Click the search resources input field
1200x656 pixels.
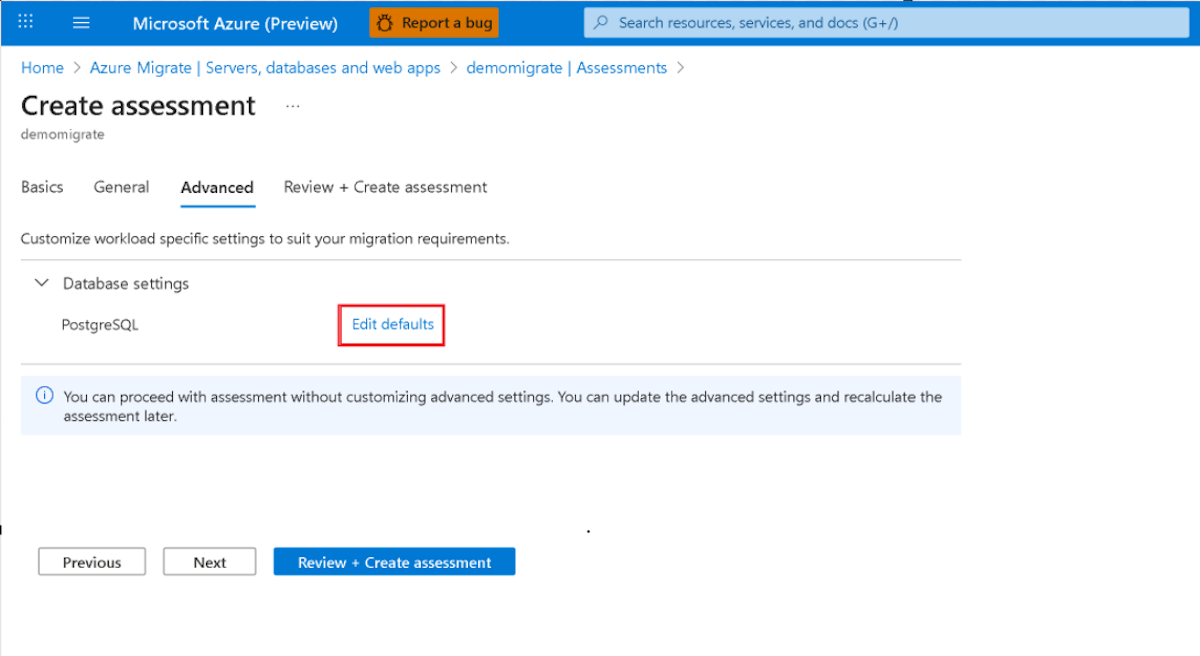click(x=887, y=22)
